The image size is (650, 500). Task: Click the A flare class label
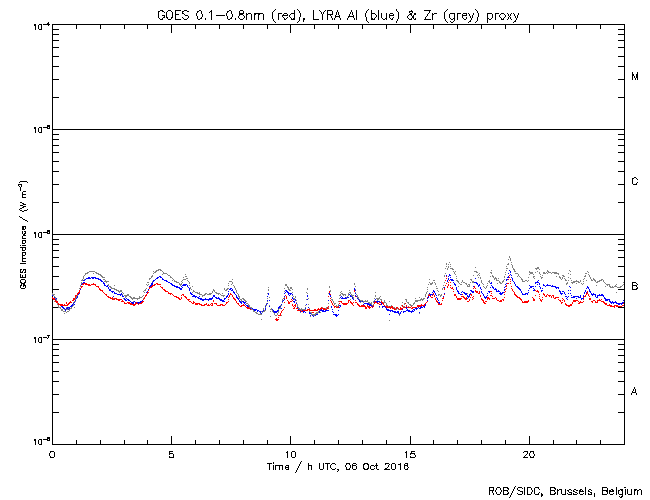635,392
